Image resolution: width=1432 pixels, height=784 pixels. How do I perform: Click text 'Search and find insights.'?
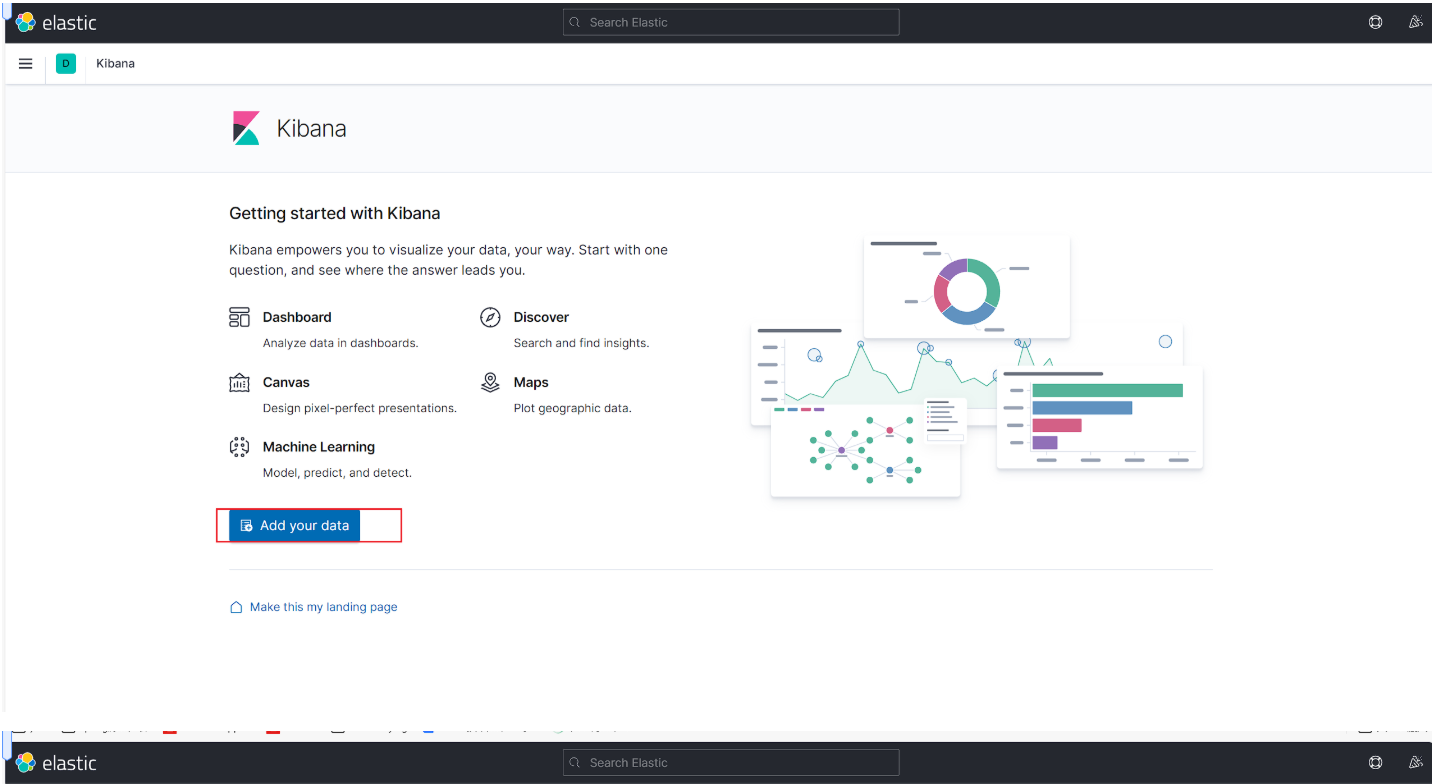(581, 343)
